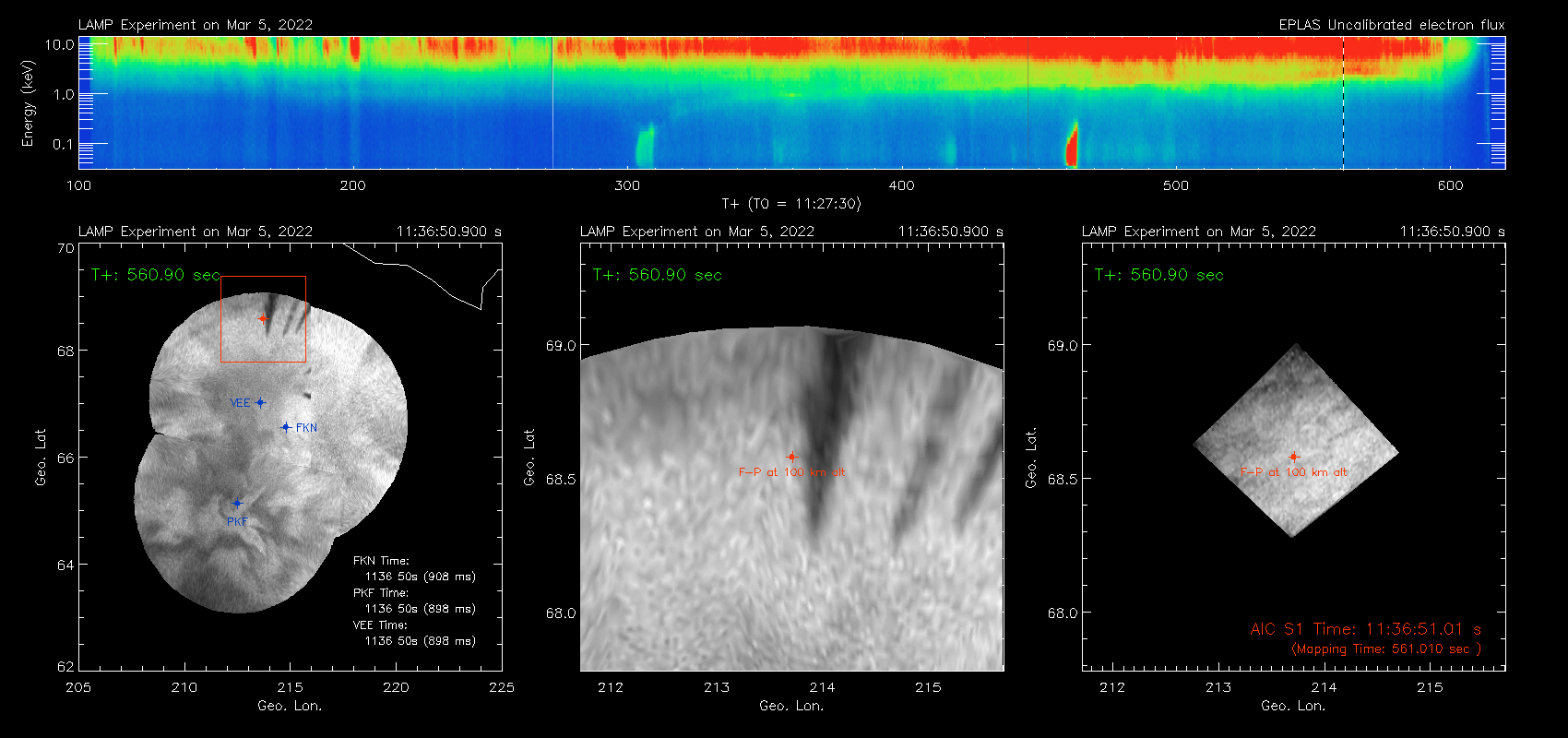Click the 70 latitude tick on the left map
This screenshot has width=1568, height=738.
pyautogui.click(x=65, y=248)
